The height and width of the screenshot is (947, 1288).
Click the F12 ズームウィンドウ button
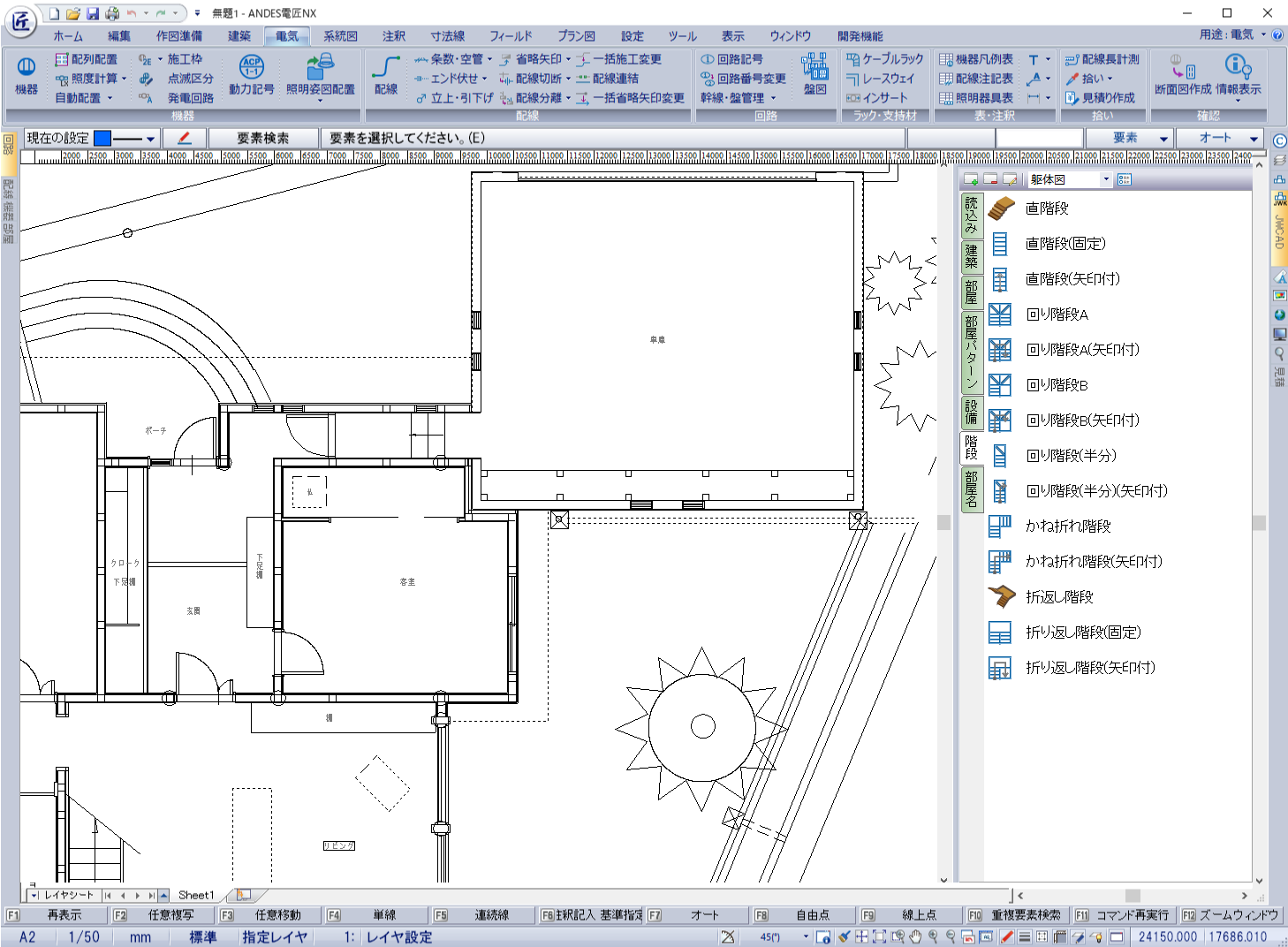point(1231,915)
